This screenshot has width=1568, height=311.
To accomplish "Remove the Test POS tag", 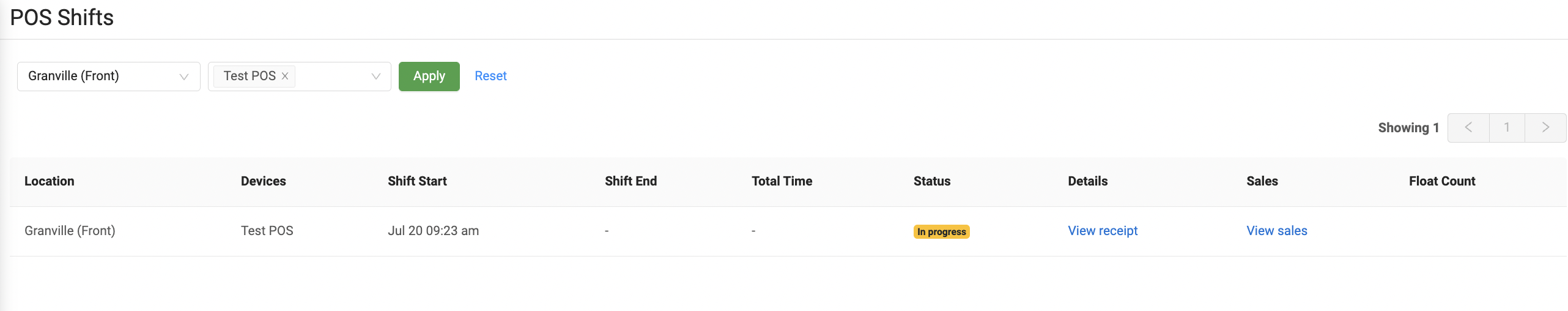I will pyautogui.click(x=285, y=76).
